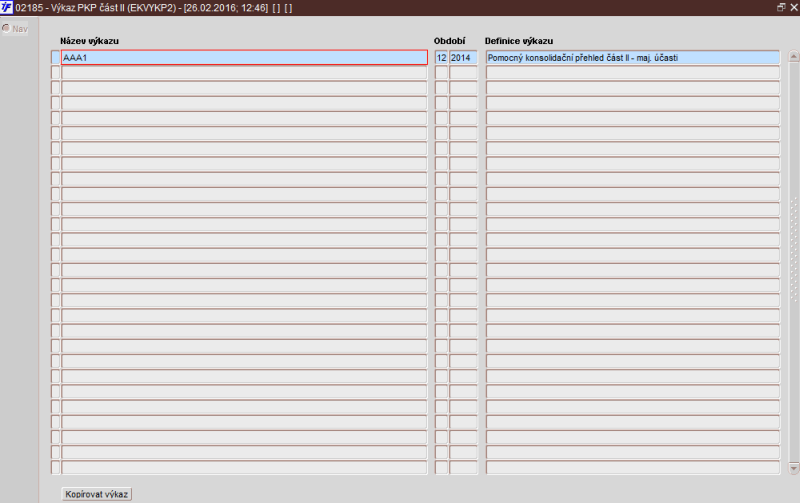Select the Pomocný konsolidační přehled definition field

click(633, 58)
